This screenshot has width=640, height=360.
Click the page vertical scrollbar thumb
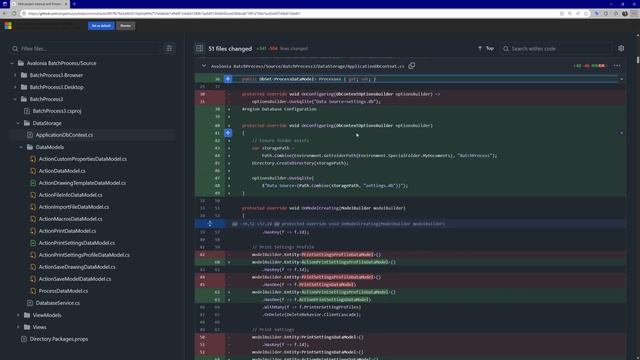coord(638,60)
